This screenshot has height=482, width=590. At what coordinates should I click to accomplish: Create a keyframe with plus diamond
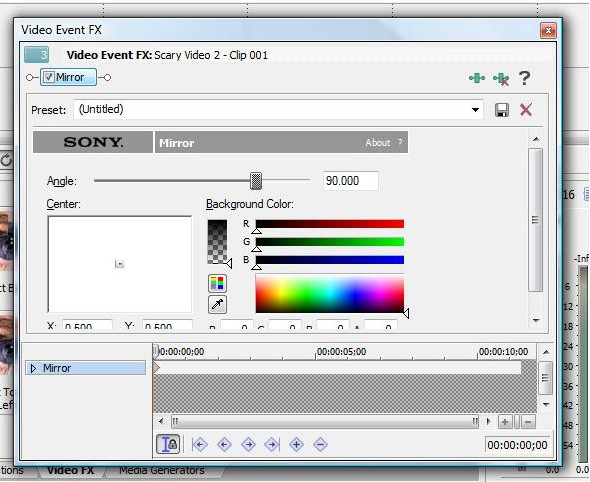(296, 445)
